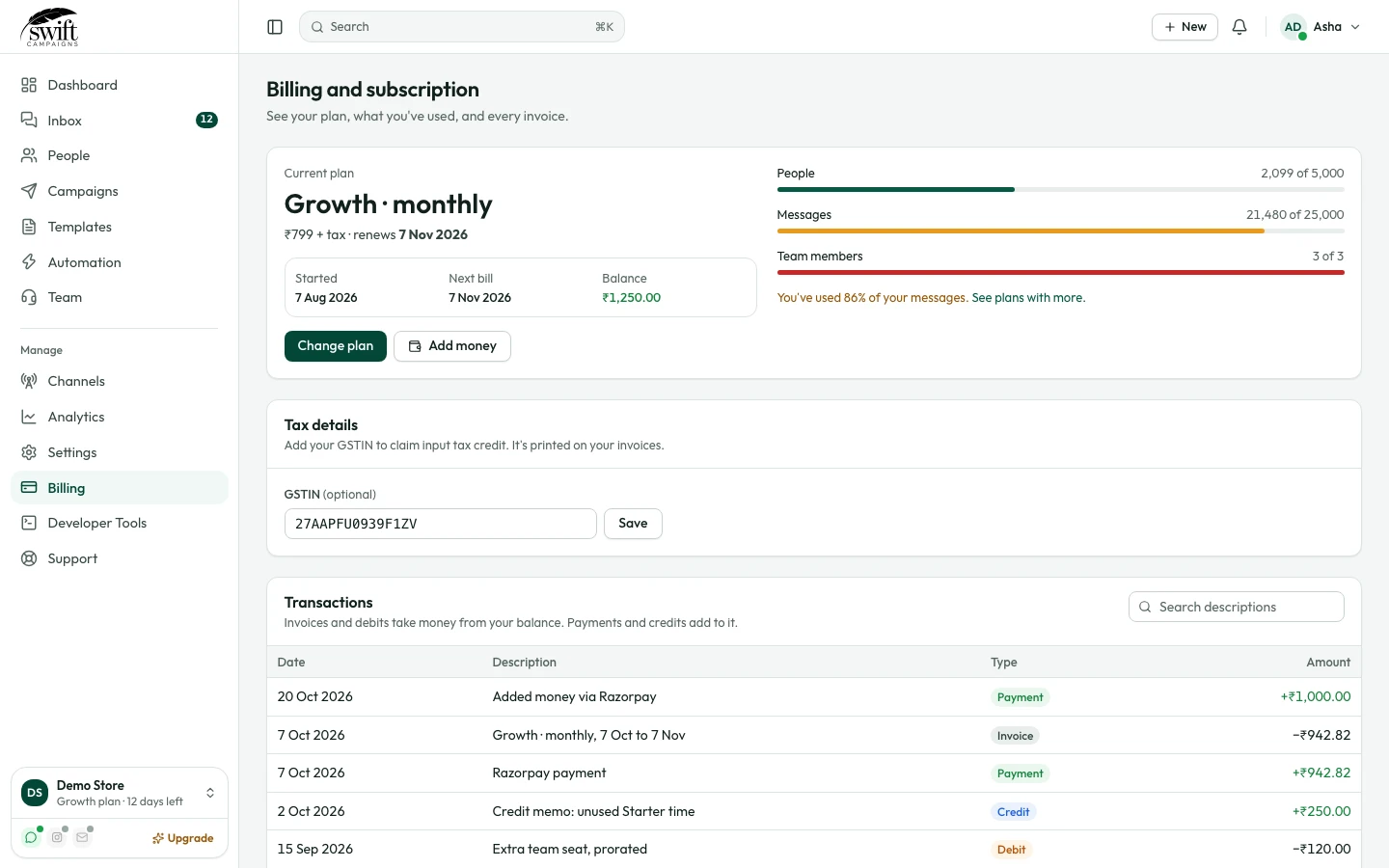The height and width of the screenshot is (868, 1389).
Task: Open the chat channel status icon
Action: point(31,837)
